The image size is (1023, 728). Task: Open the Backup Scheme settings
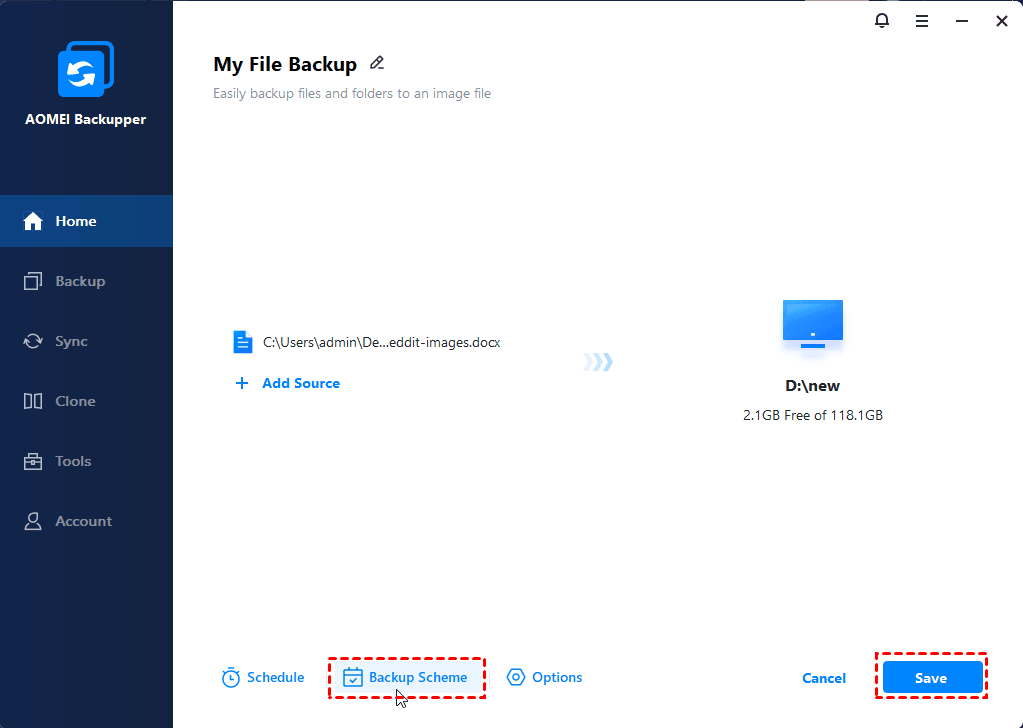tap(406, 678)
